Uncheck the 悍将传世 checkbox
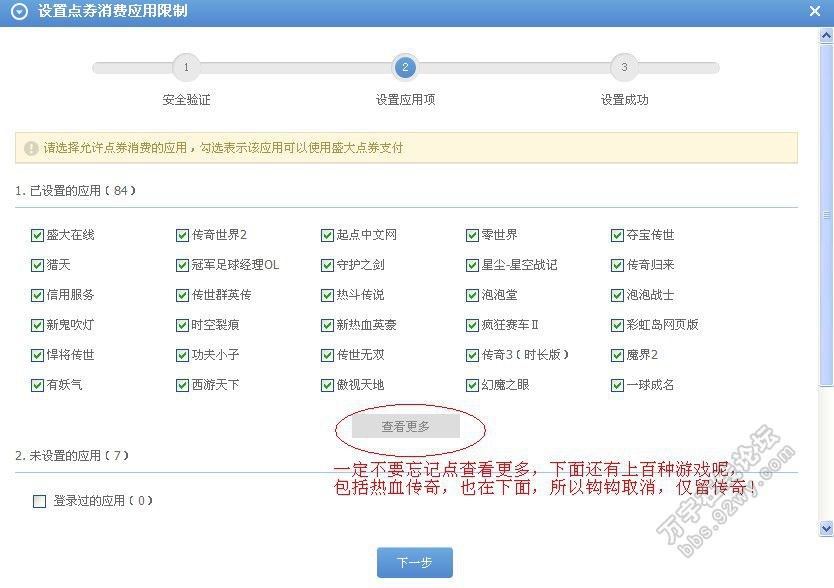Image resolution: width=834 pixels, height=588 pixels. point(37,355)
